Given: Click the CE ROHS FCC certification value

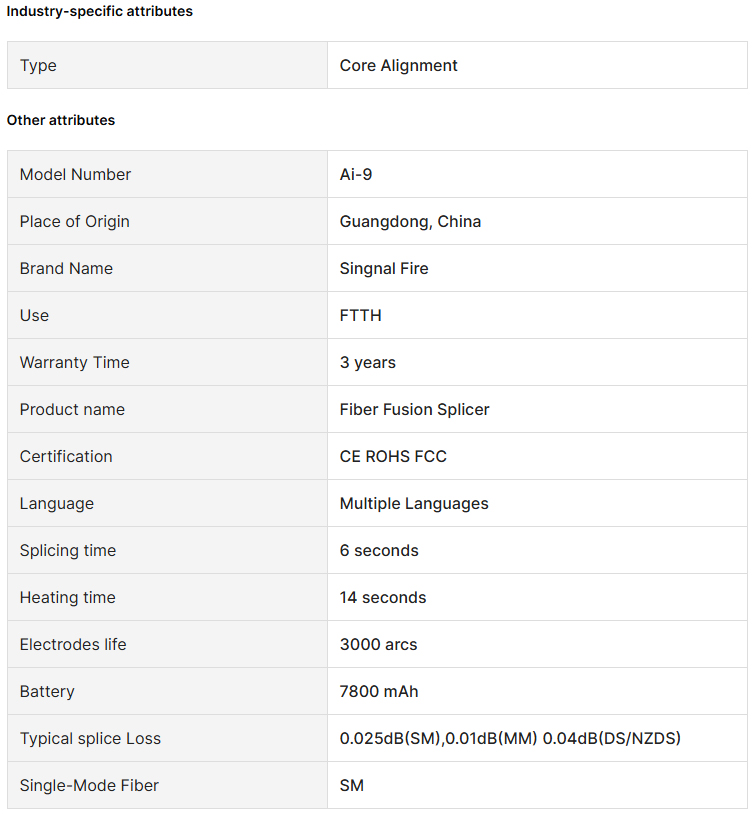Looking at the screenshot, I should pyautogui.click(x=393, y=456).
